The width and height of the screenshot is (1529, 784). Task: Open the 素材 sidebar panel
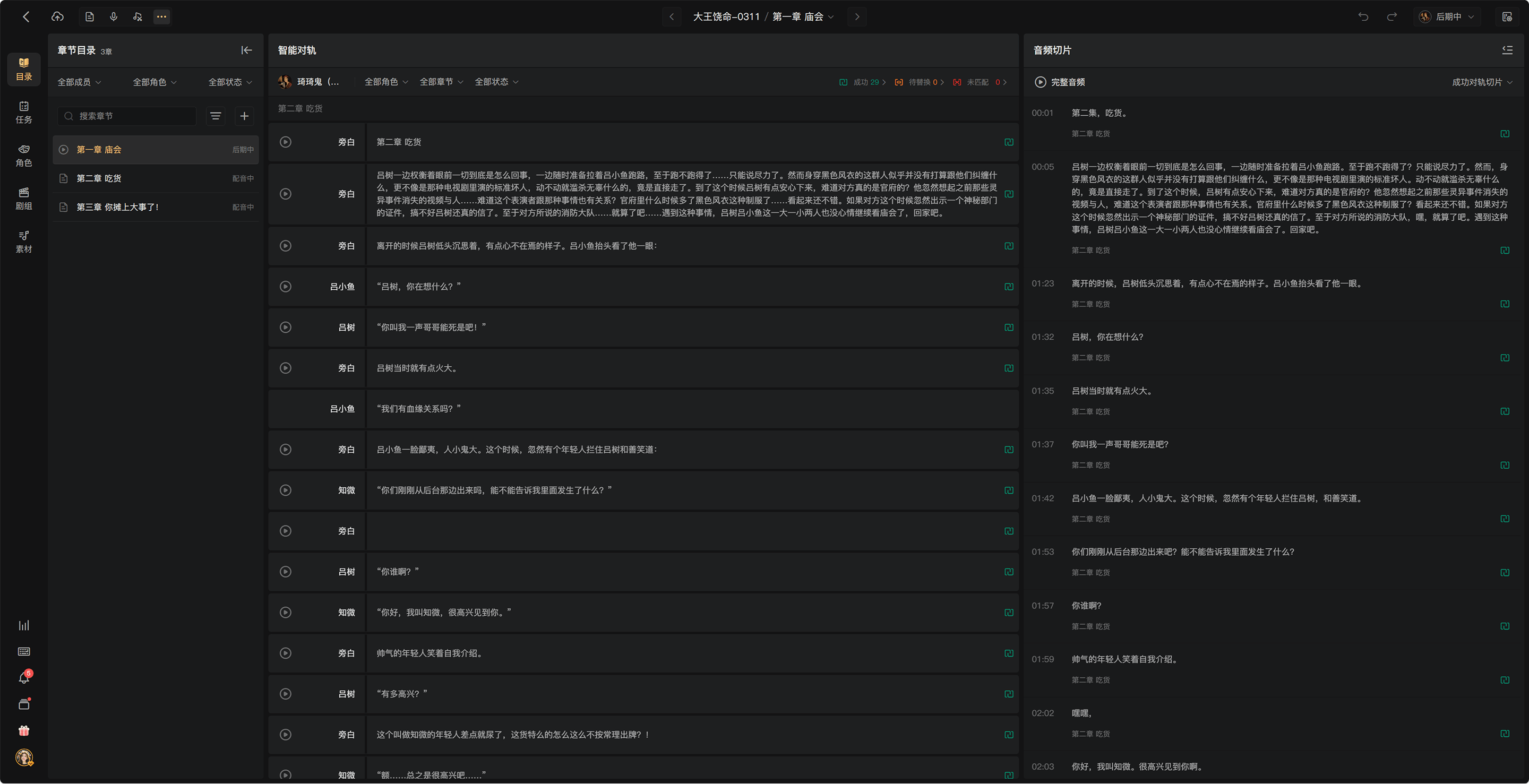[x=24, y=242]
